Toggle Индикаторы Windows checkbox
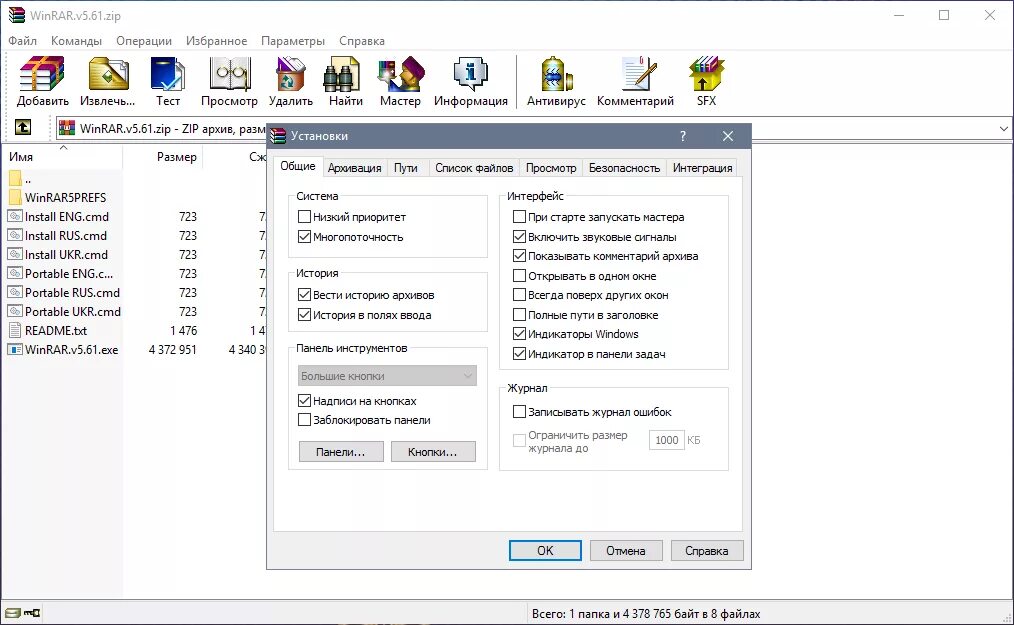The height and width of the screenshot is (625, 1014). coord(519,334)
